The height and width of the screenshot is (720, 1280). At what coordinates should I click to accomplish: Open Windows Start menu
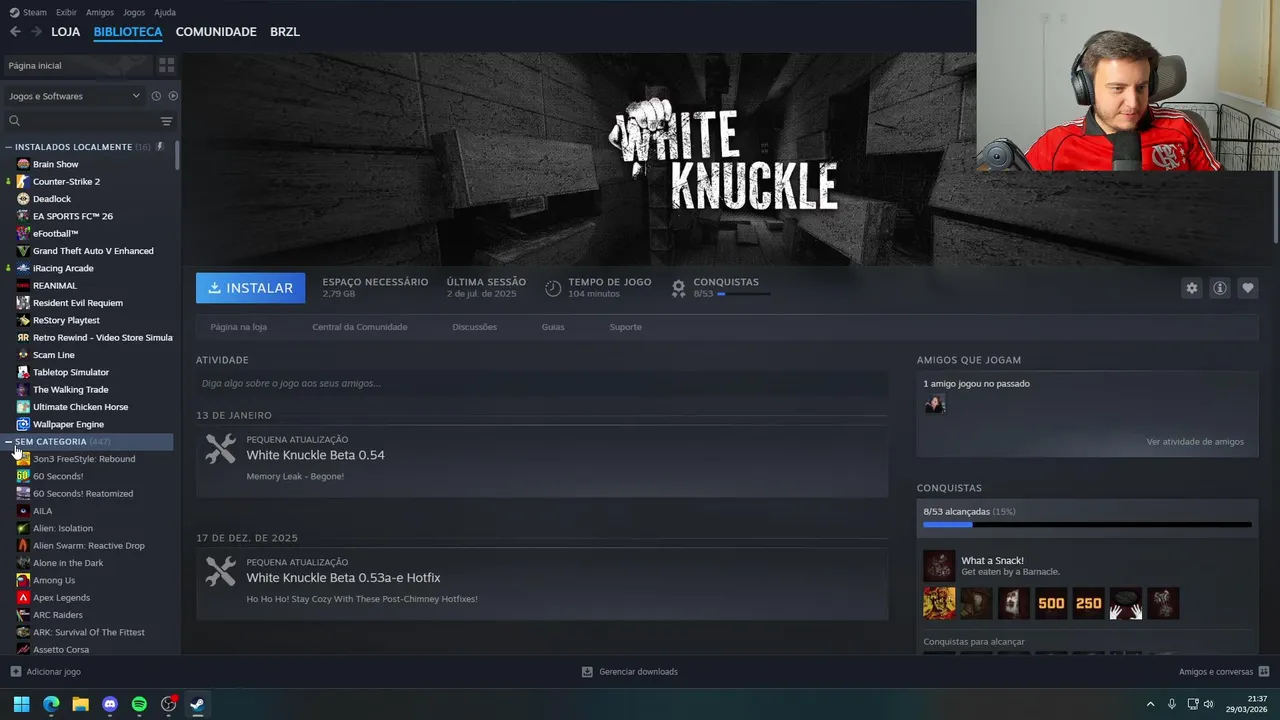pyautogui.click(x=21, y=704)
